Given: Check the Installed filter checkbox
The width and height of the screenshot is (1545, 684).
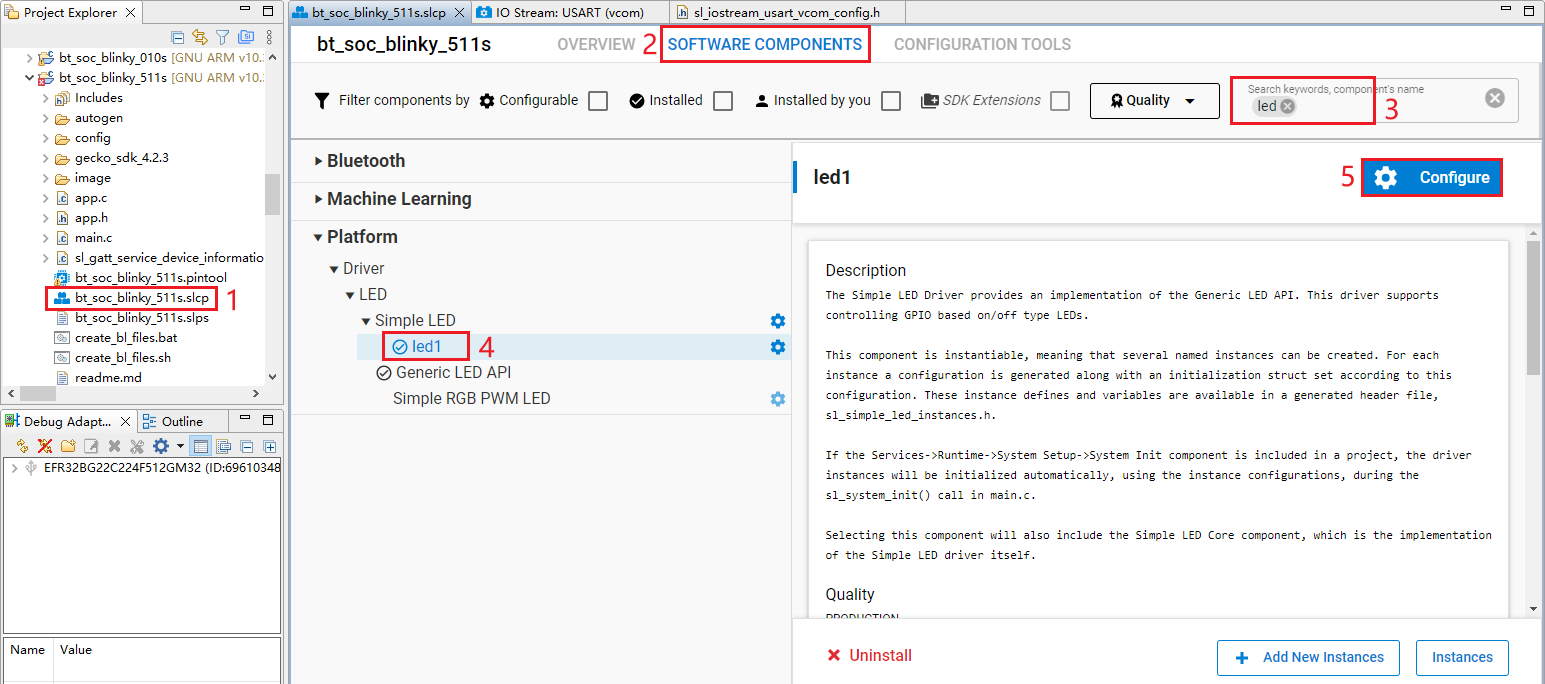Looking at the screenshot, I should [x=723, y=101].
